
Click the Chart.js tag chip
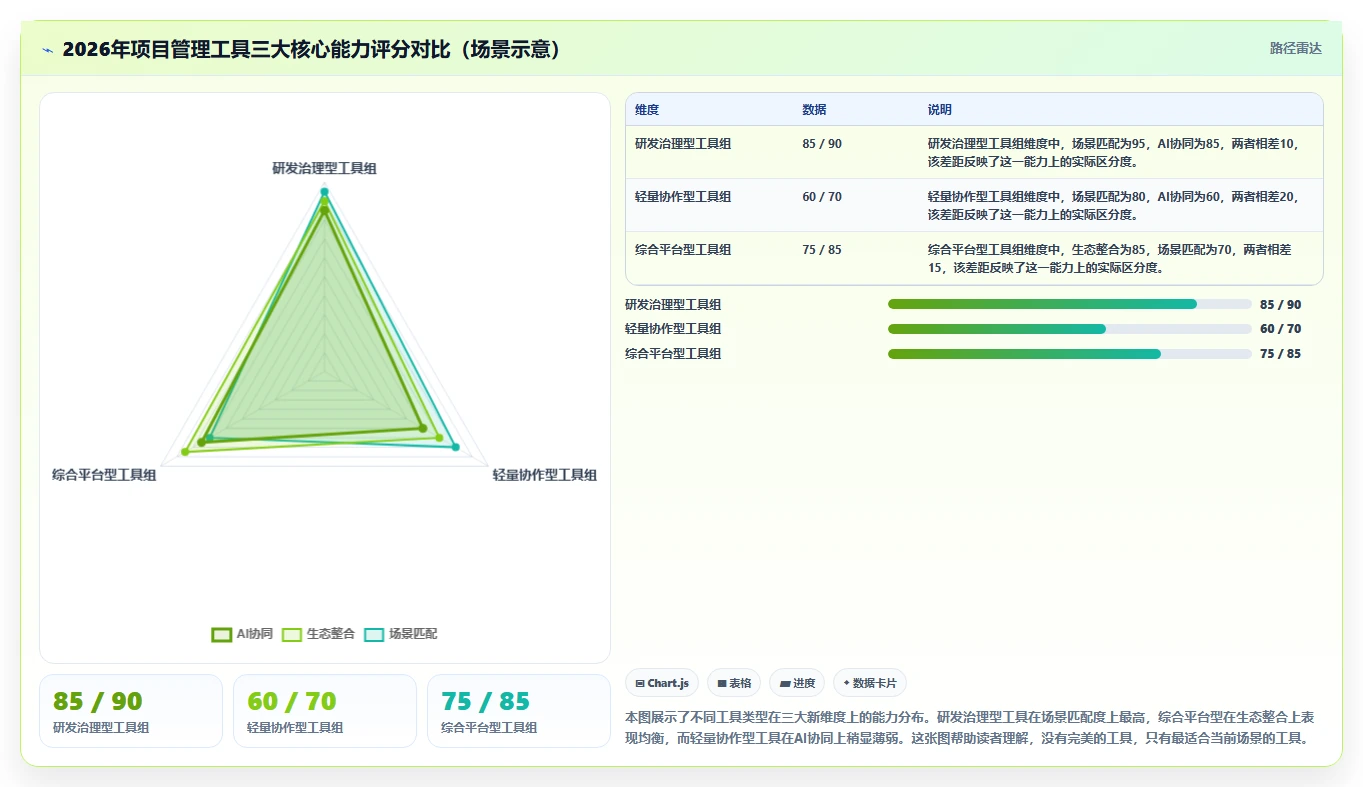(x=662, y=683)
